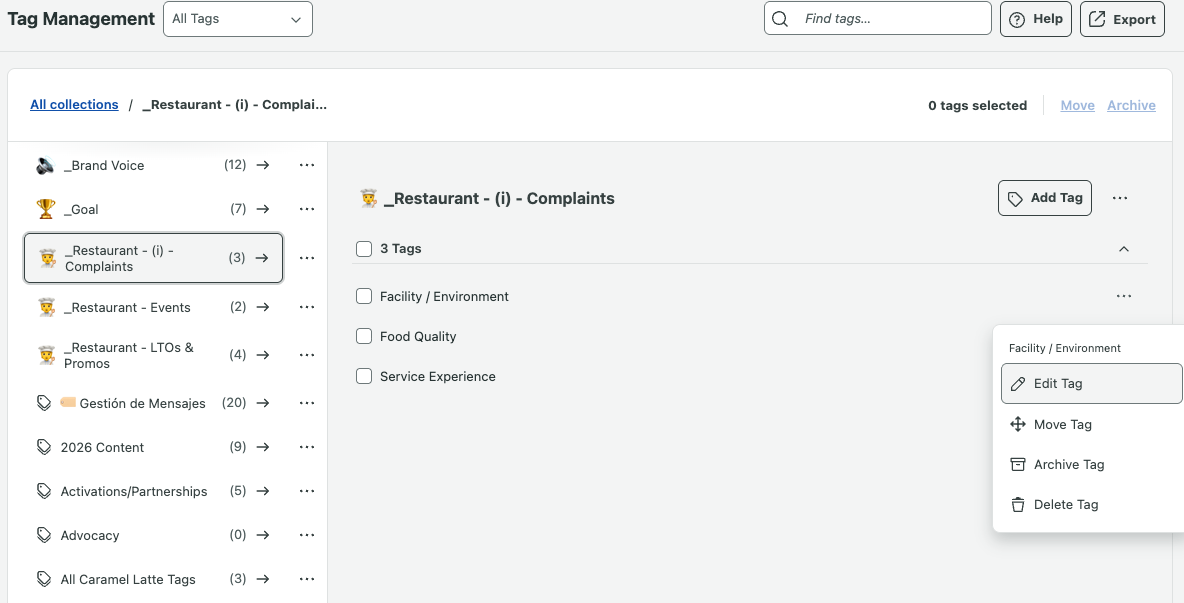Select all via 3 Tags checkbox
This screenshot has width=1184, height=603.
coord(364,248)
